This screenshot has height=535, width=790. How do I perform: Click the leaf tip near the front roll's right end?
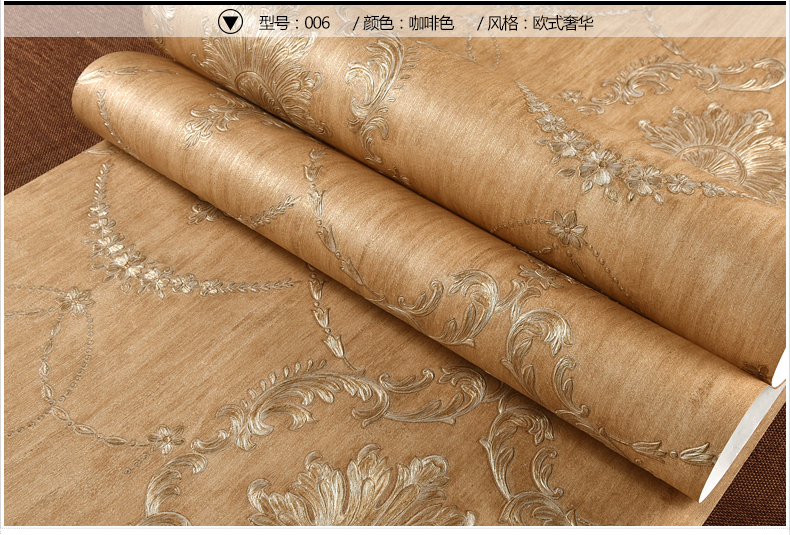(x=698, y=454)
